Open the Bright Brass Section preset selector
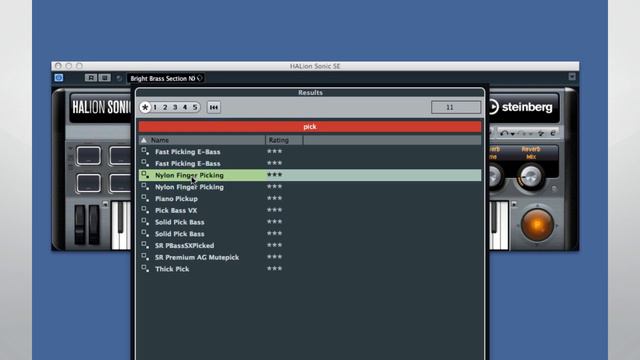Screen dimensions: 640x360 point(166,78)
